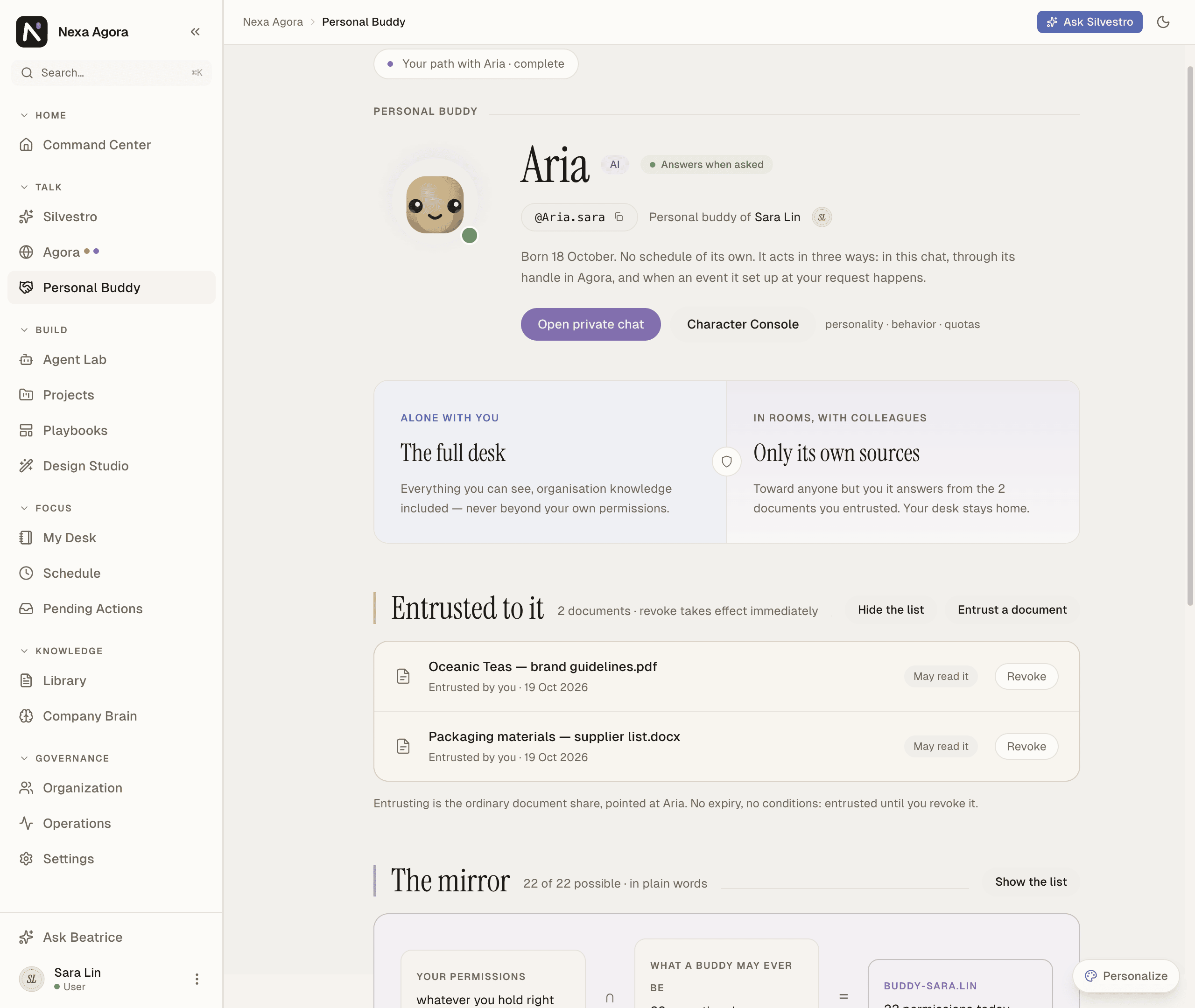The height and width of the screenshot is (1008, 1195).
Task: Open private chat with Aria
Action: (x=590, y=325)
